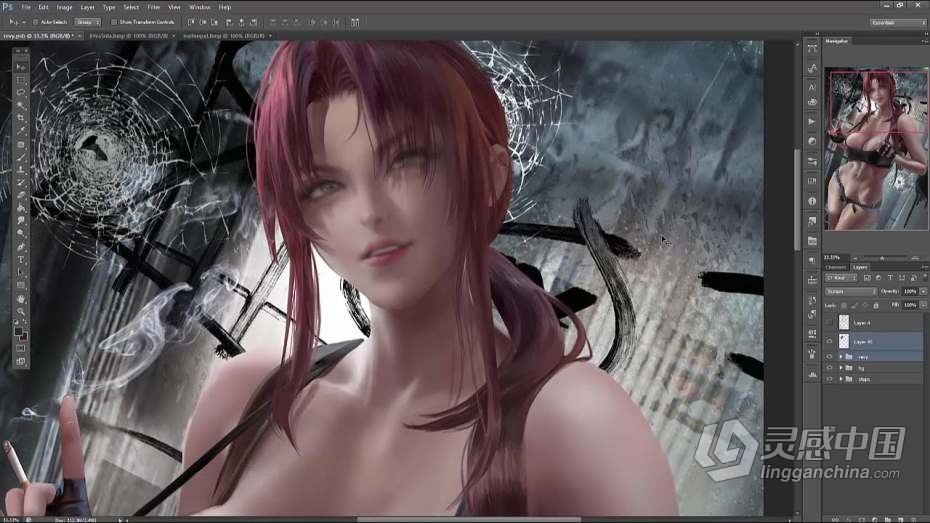The image size is (930, 523).
Task: Open the Info panel icon in dock
Action: coord(812,201)
